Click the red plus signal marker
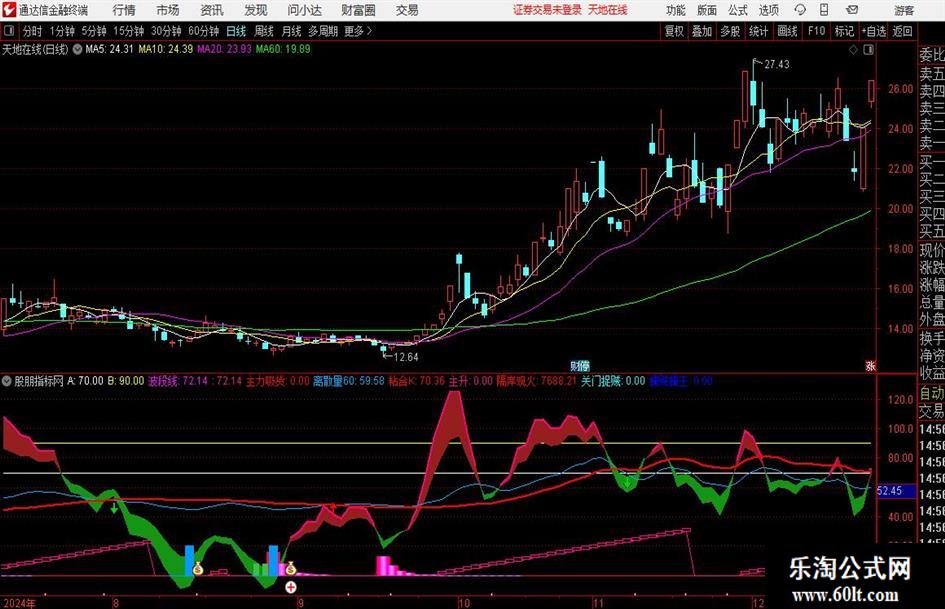The width and height of the screenshot is (945, 609). point(290,586)
